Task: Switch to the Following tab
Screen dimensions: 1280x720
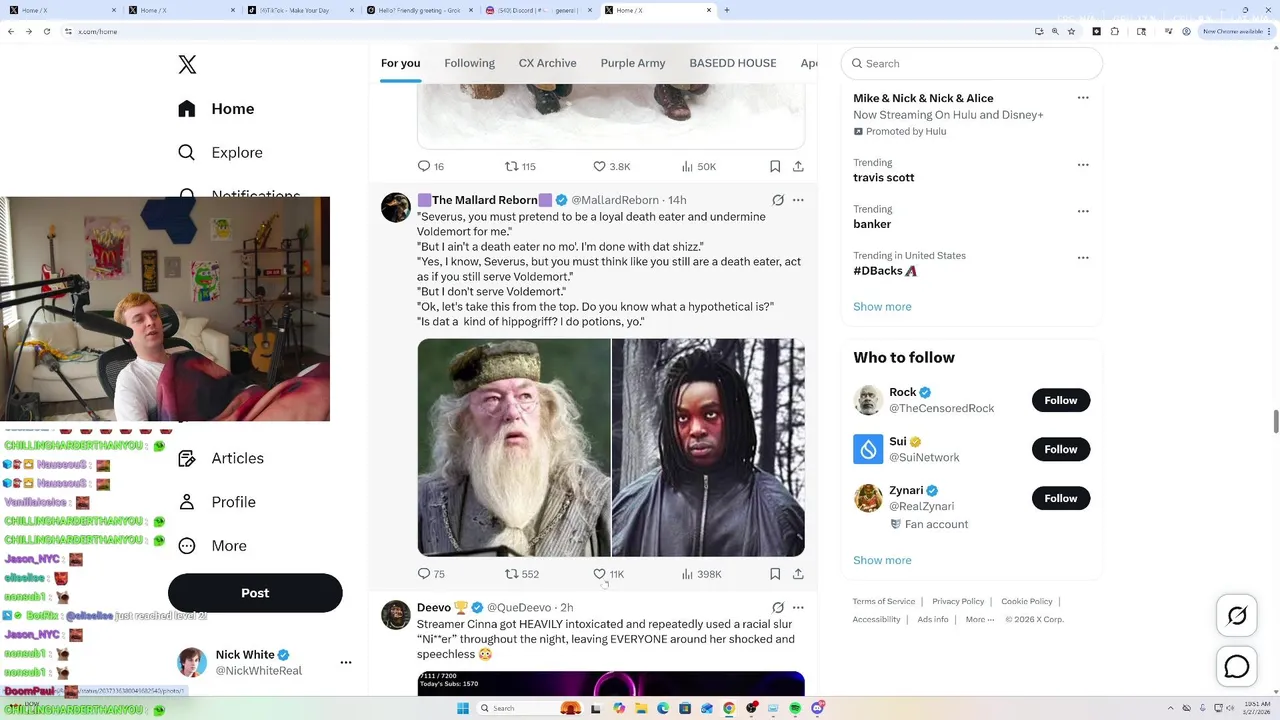Action: point(469,63)
